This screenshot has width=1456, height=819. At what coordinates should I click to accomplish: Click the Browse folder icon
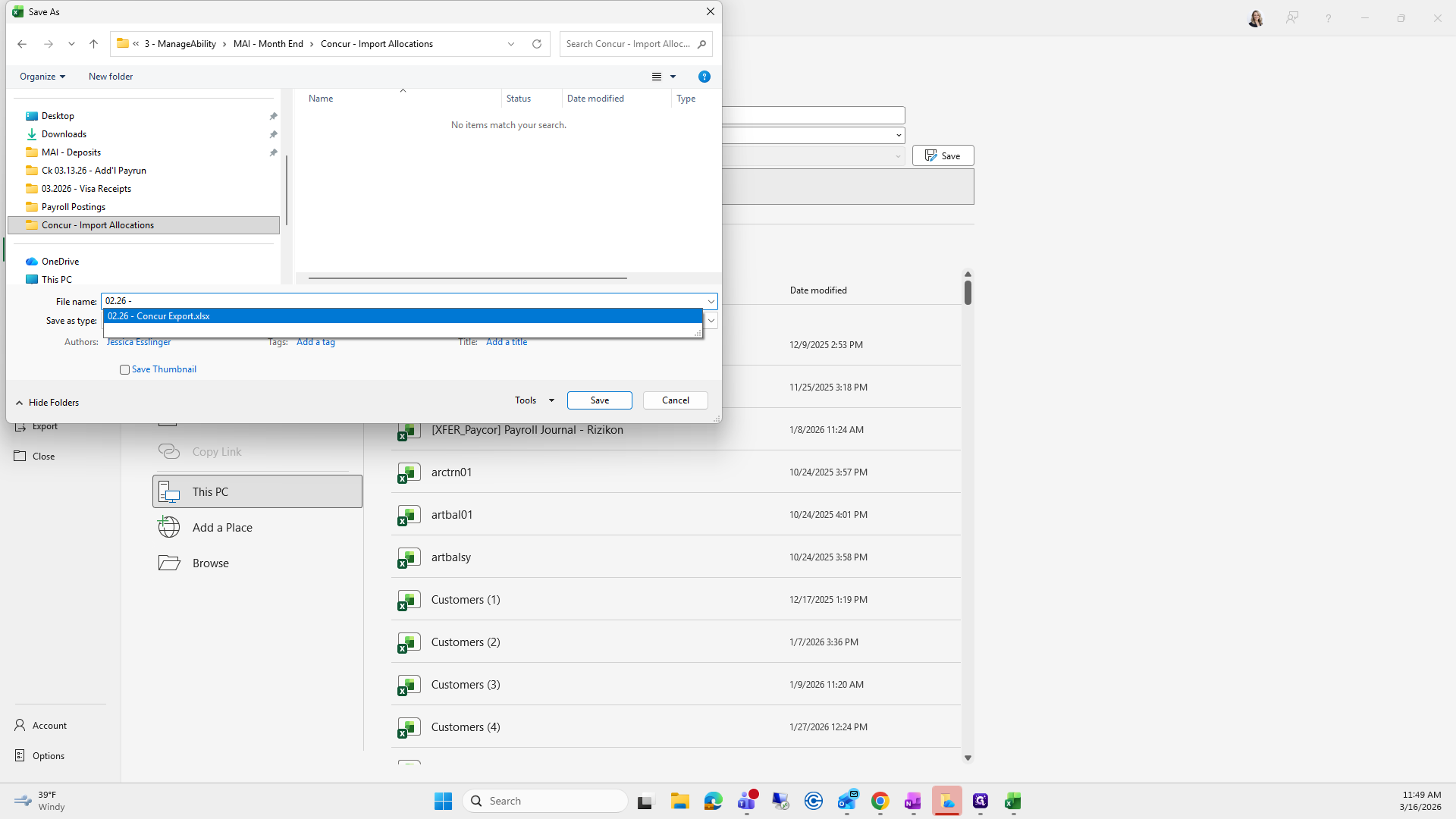point(169,563)
